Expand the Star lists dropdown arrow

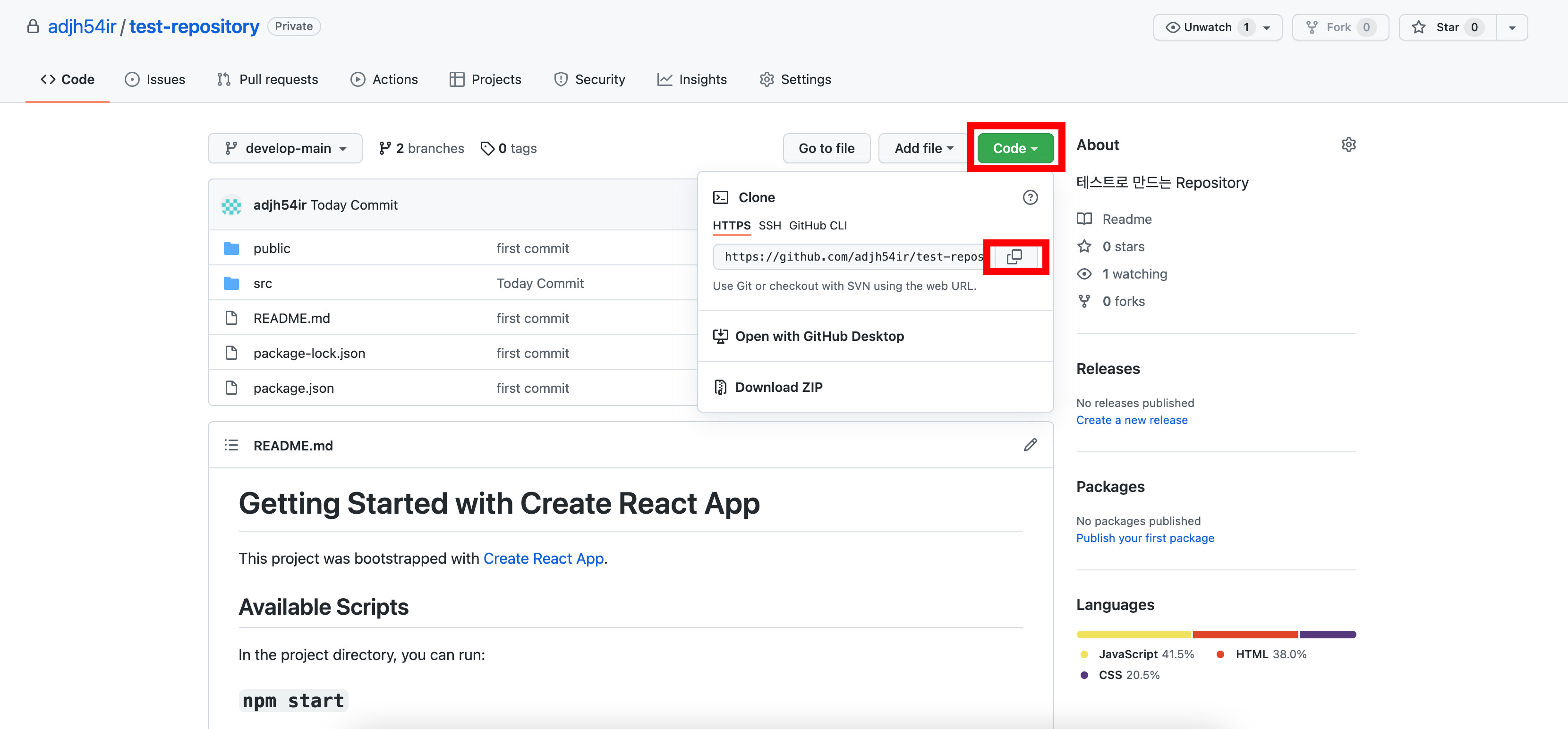click(1511, 27)
